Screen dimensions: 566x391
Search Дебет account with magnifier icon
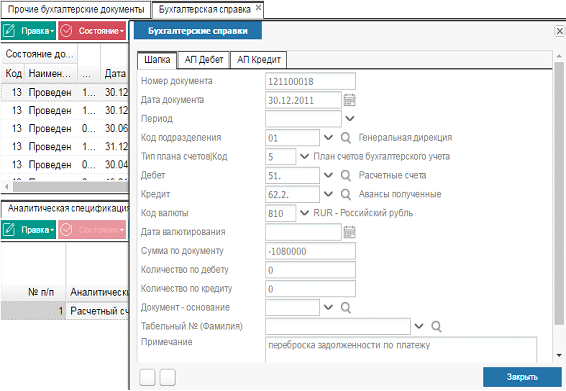pos(345,175)
